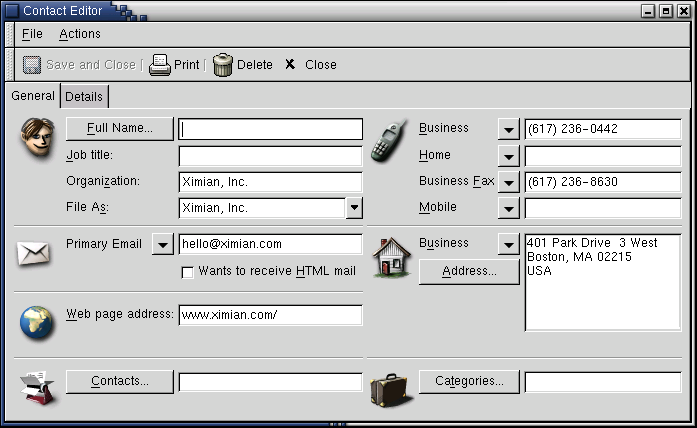
Task: Open the File As dropdown arrow
Action: 354,208
